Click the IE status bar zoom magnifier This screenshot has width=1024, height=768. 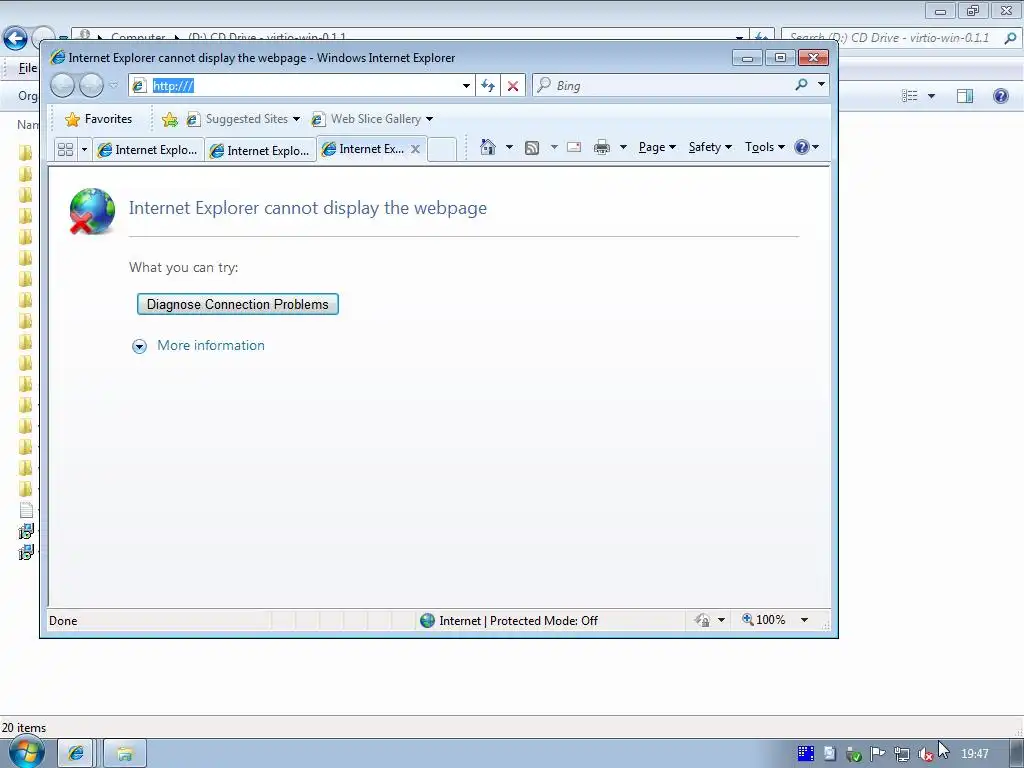coord(748,619)
